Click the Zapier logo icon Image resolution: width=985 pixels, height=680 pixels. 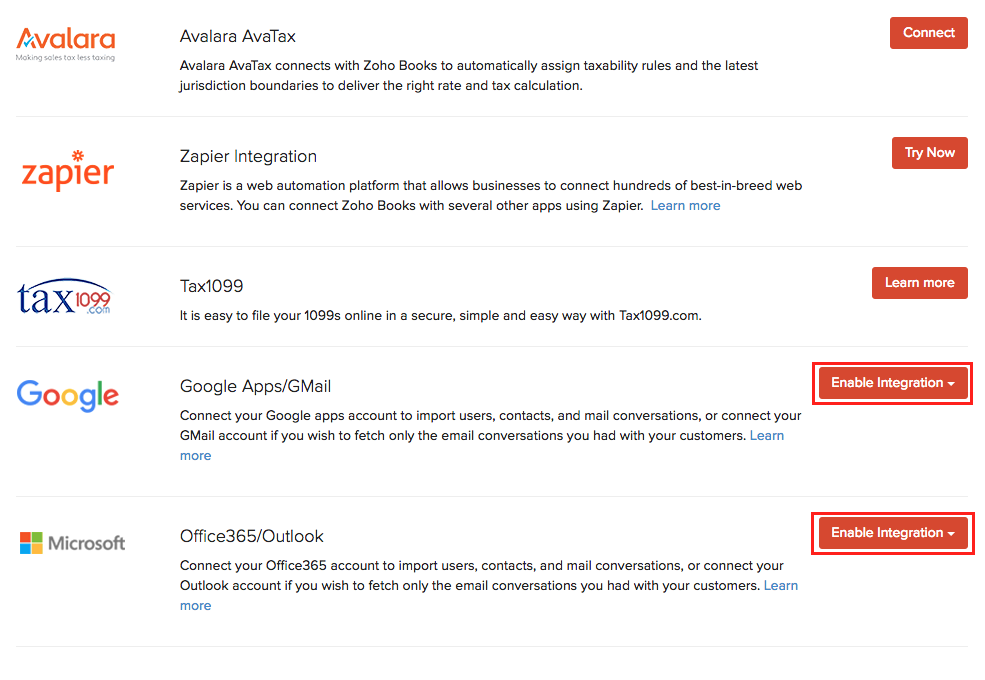68,171
